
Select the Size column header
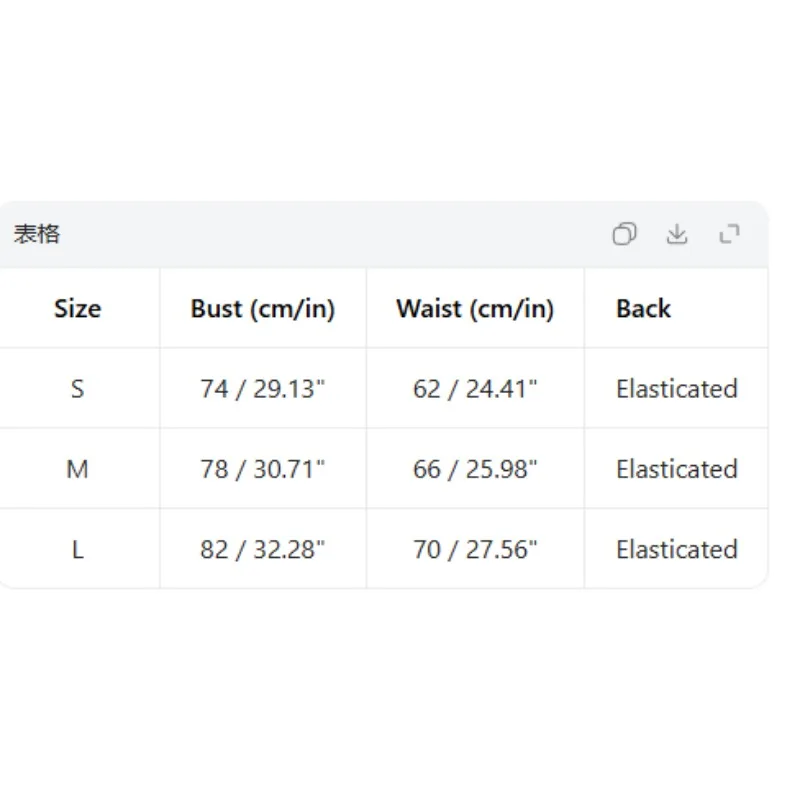pos(78,309)
